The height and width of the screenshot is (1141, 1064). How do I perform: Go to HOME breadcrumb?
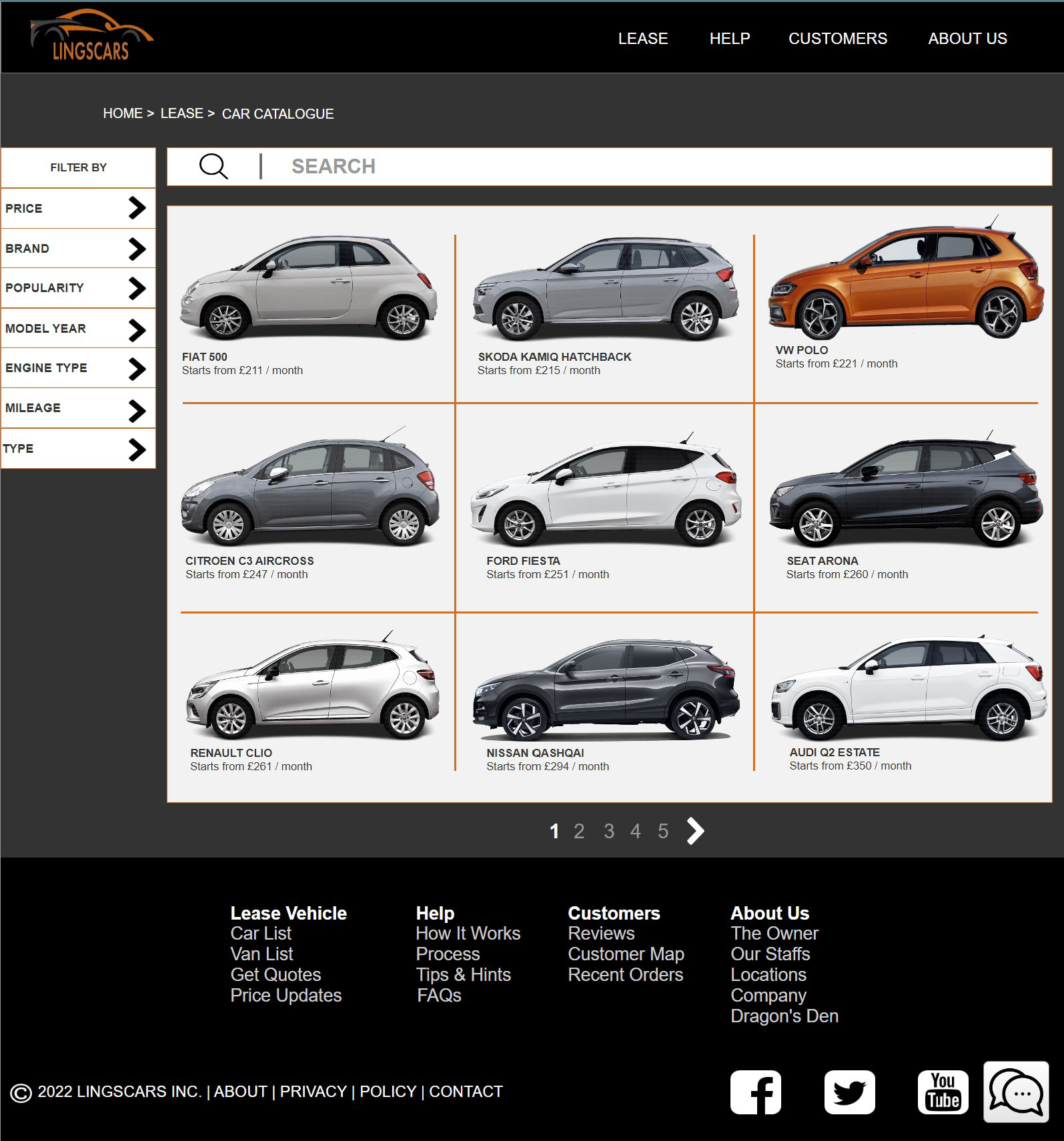point(123,113)
